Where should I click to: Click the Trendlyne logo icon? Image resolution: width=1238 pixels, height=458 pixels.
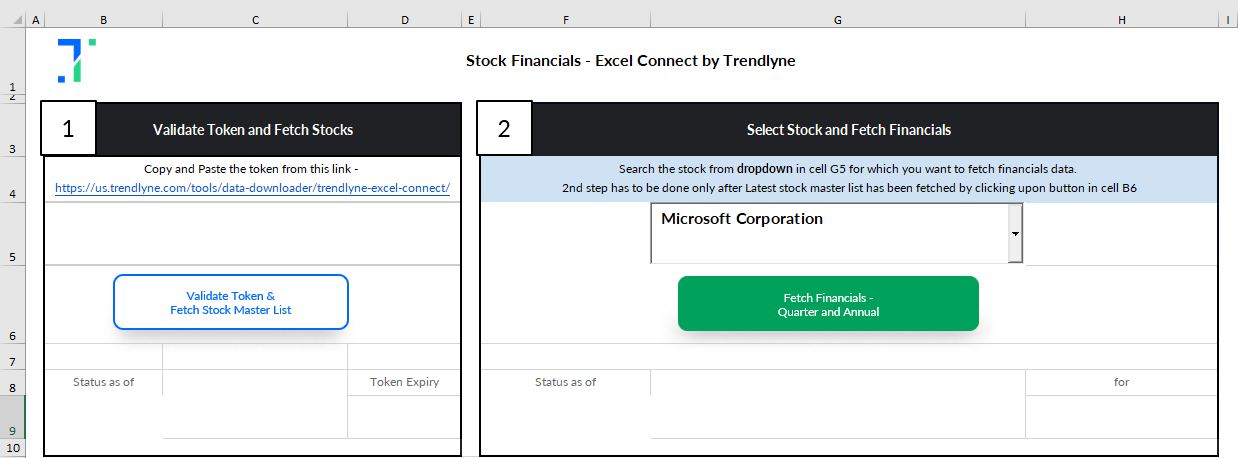click(76, 60)
